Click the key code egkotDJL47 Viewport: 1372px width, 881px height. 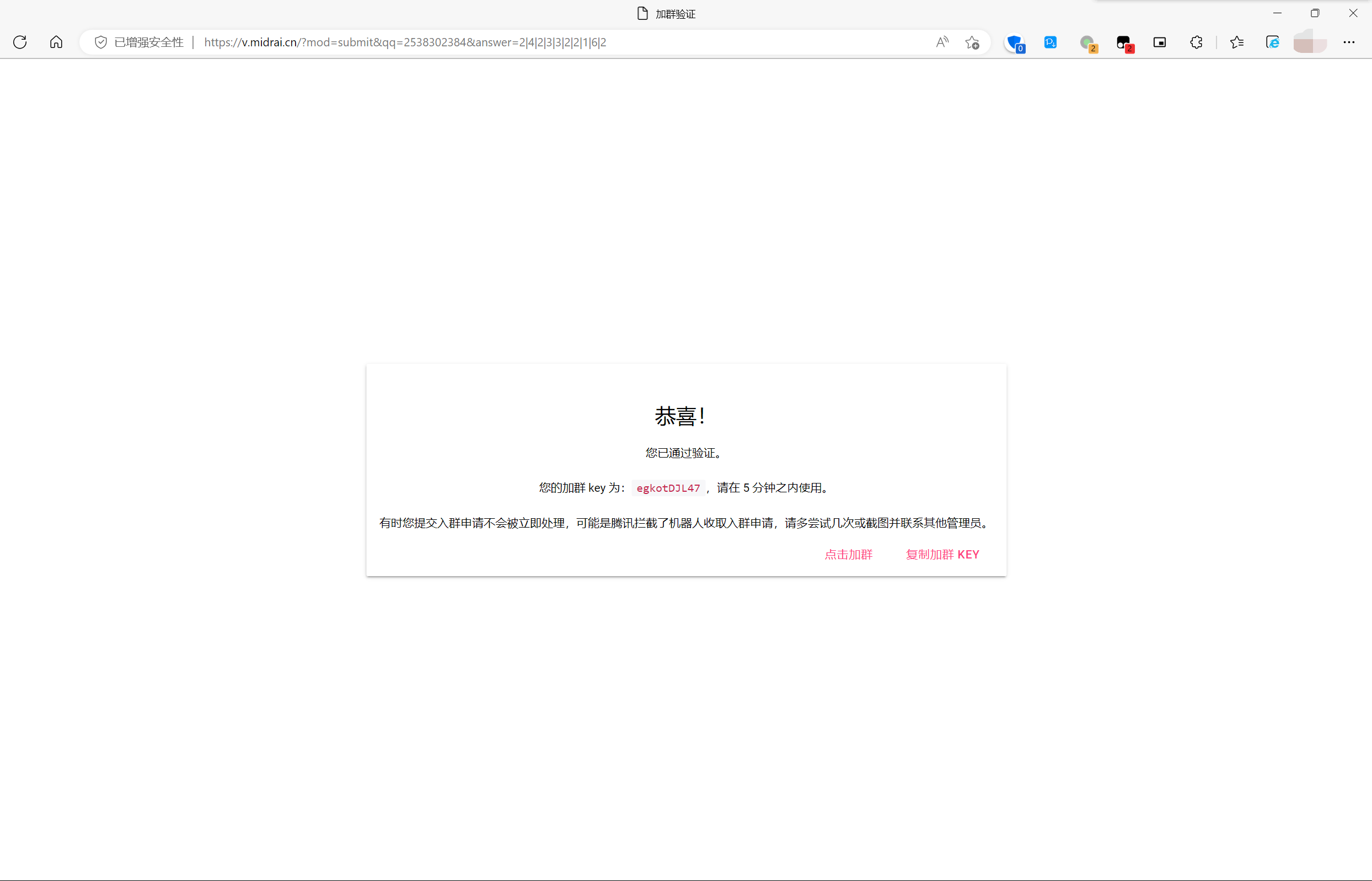tap(668, 488)
